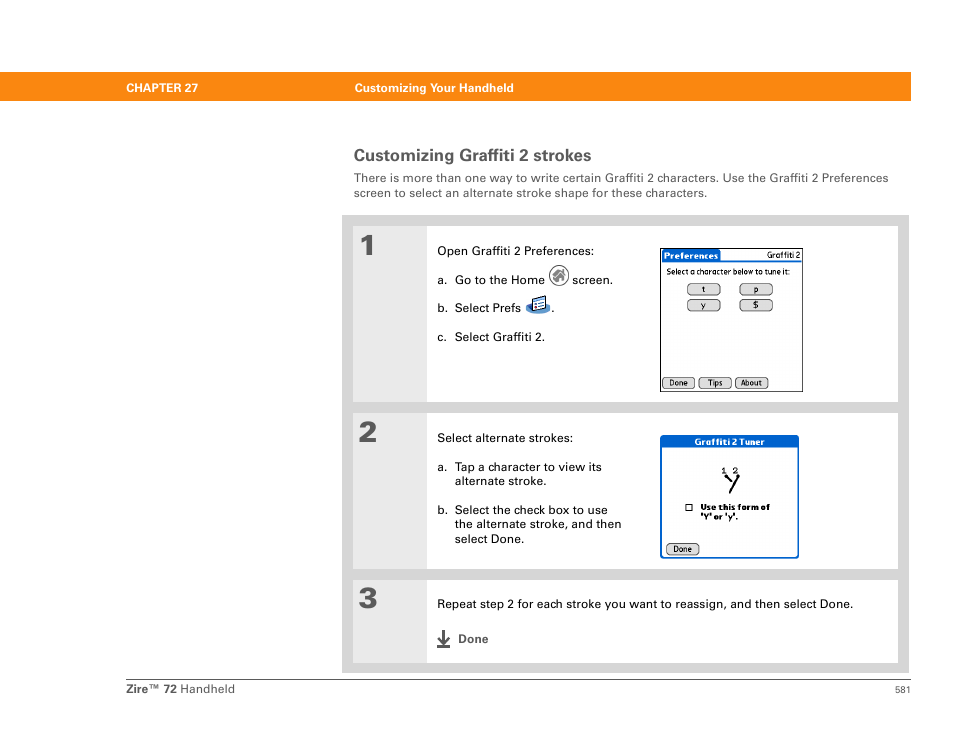954x738 pixels.
Task: Tap the 't' character button in Preferences
Action: coord(703,290)
